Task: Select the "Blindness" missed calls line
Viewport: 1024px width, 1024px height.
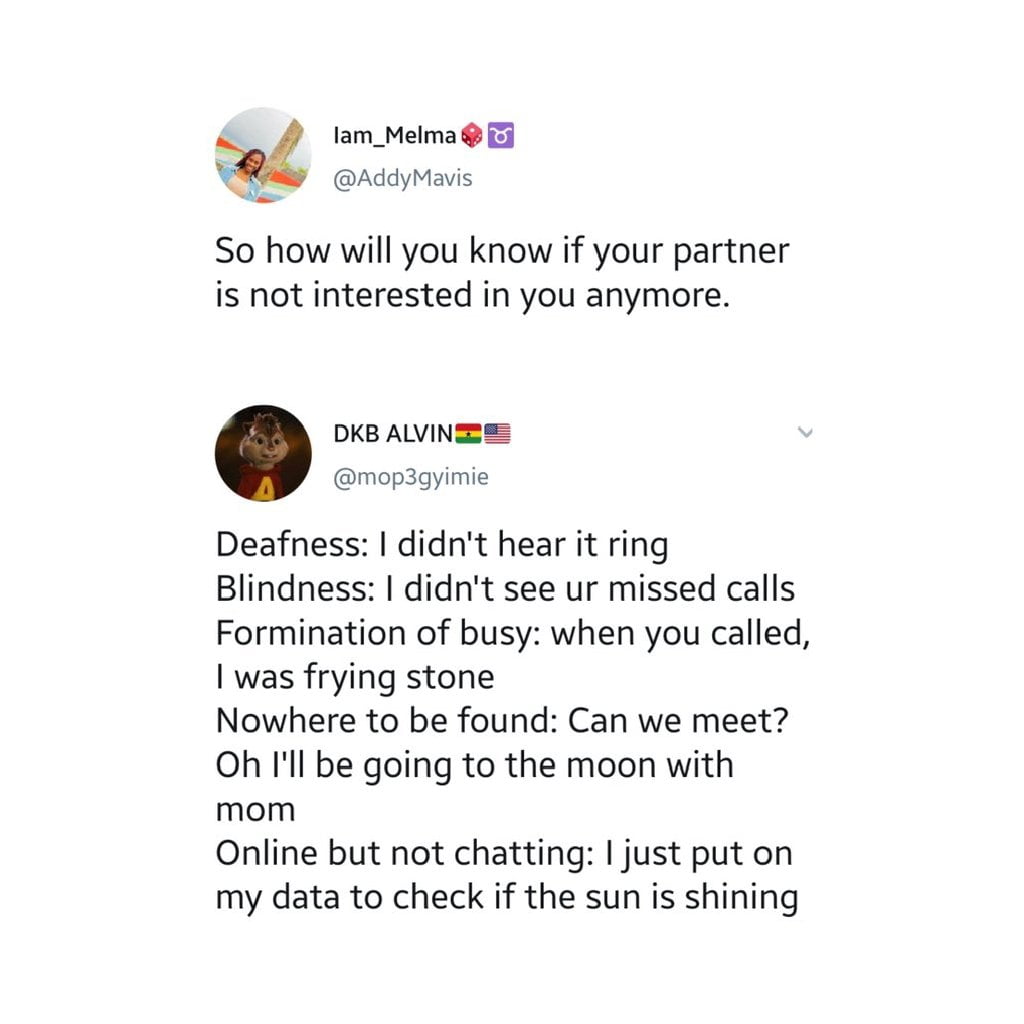Action: tap(505, 590)
